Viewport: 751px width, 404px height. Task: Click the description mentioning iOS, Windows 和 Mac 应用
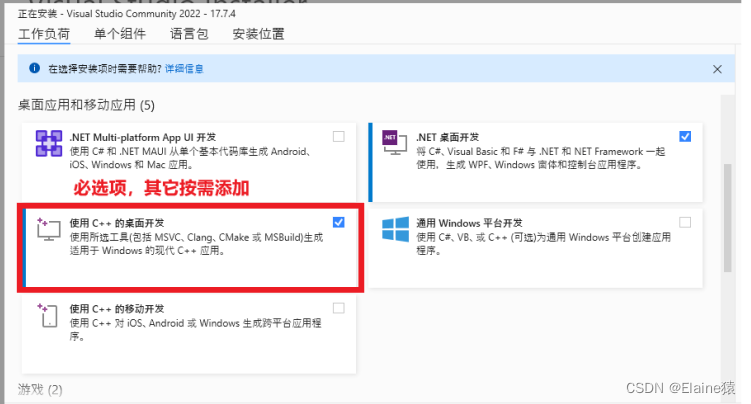(191, 158)
